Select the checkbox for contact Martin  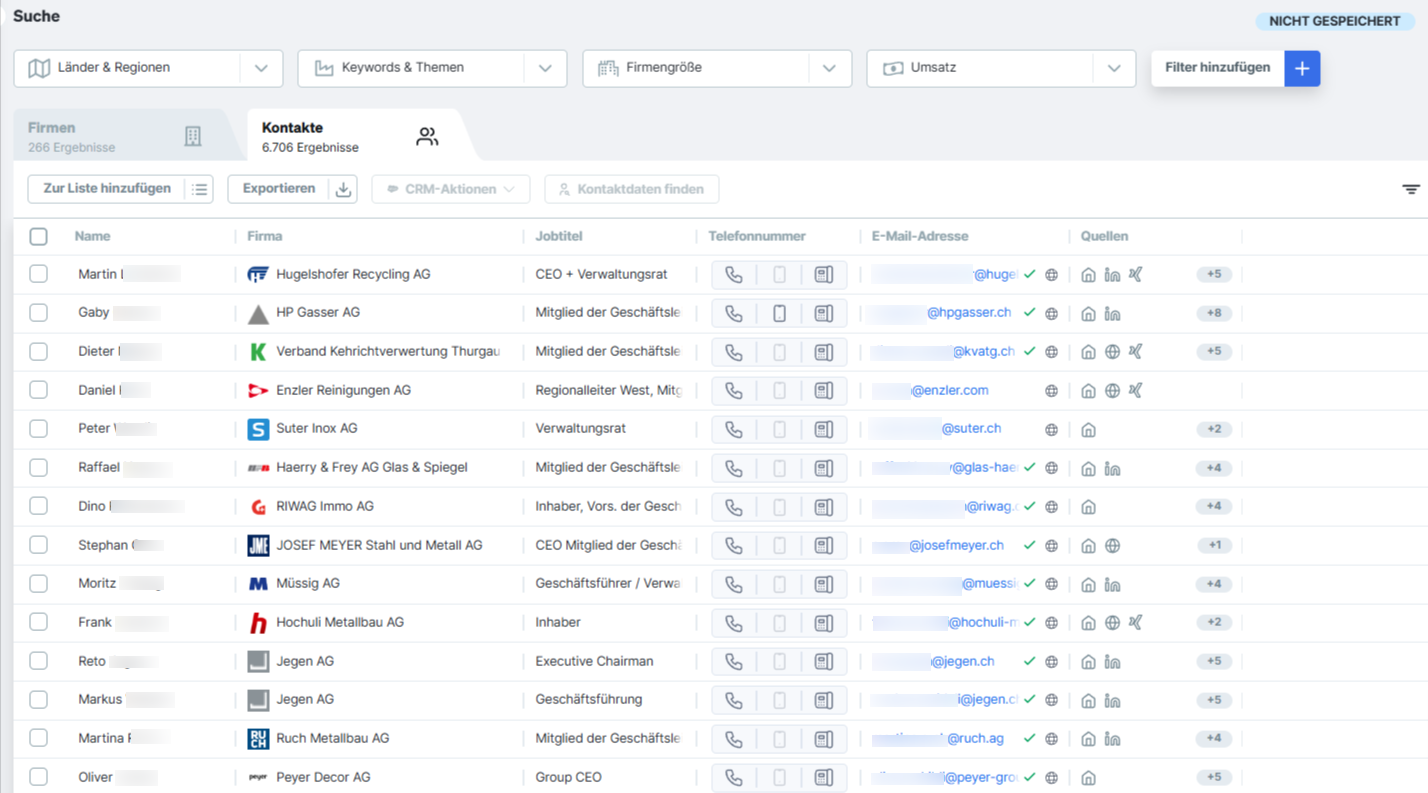tap(38, 274)
